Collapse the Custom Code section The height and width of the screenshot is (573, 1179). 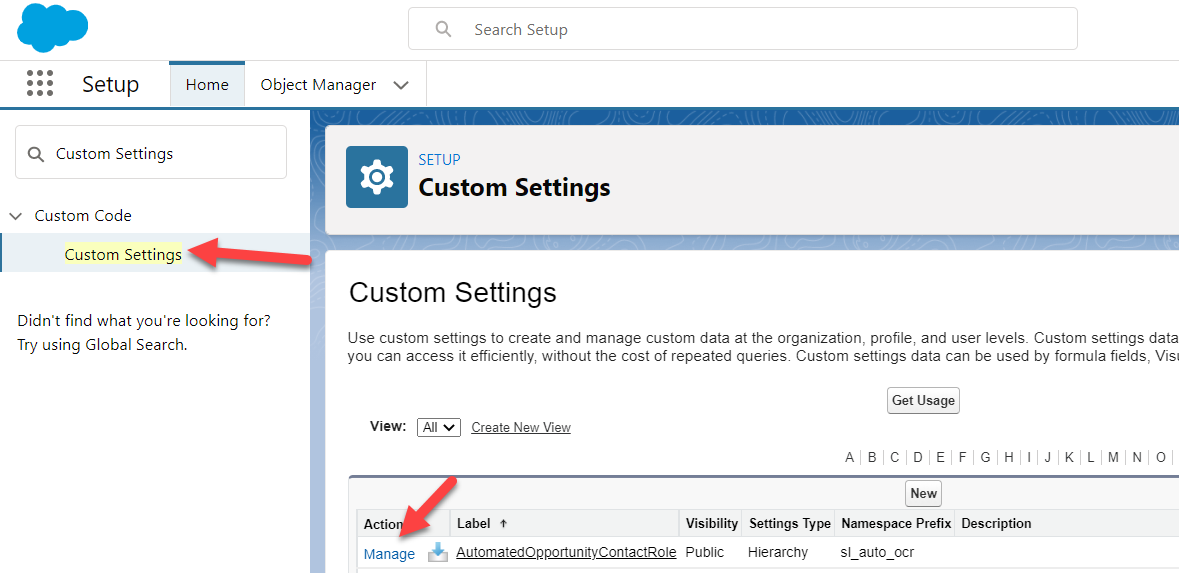click(x=16, y=217)
